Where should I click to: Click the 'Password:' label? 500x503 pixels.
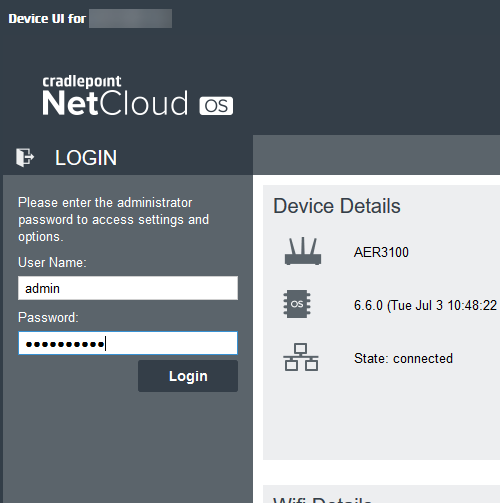point(48,317)
